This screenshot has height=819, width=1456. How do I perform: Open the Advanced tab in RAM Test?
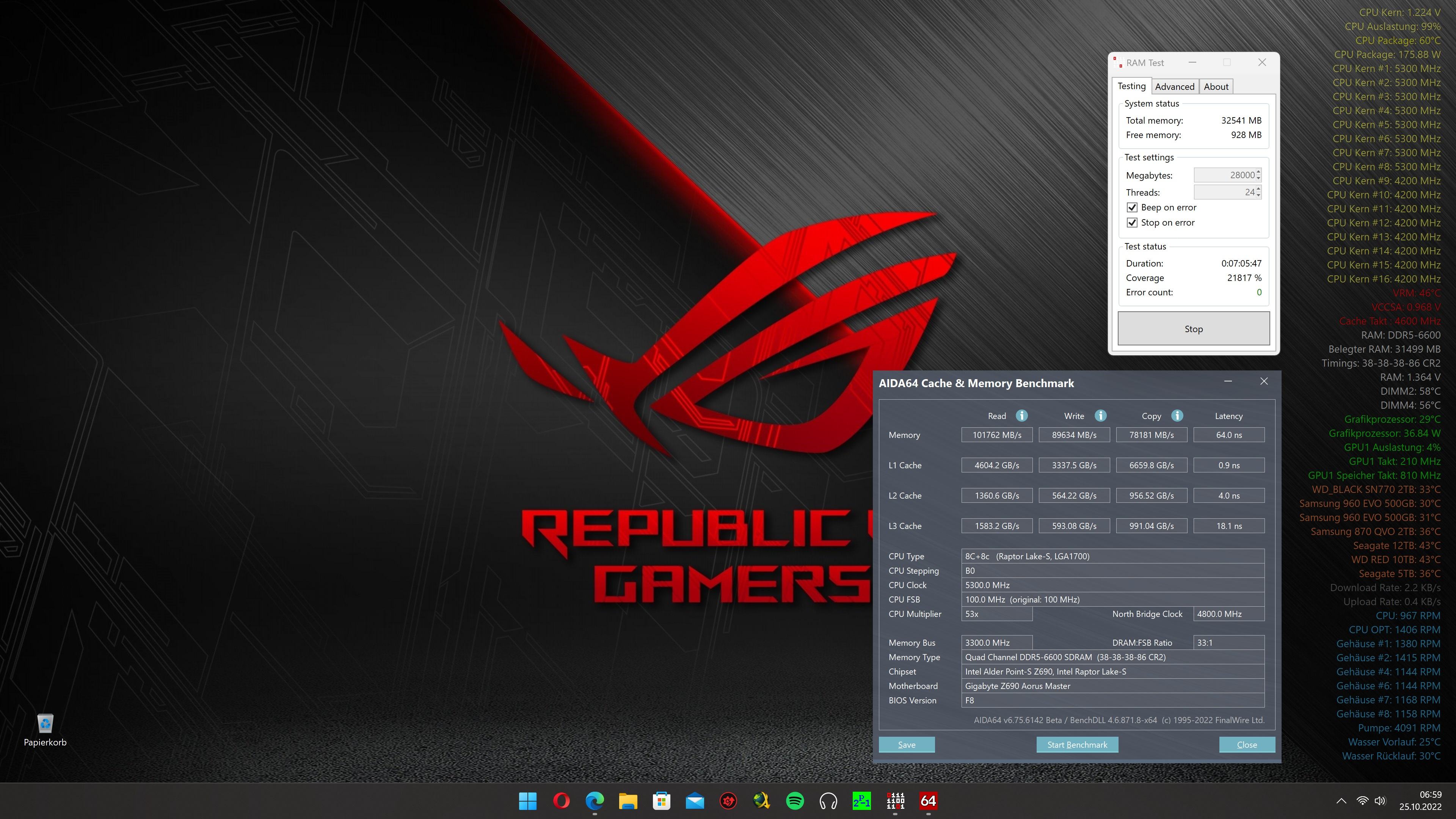[1175, 86]
